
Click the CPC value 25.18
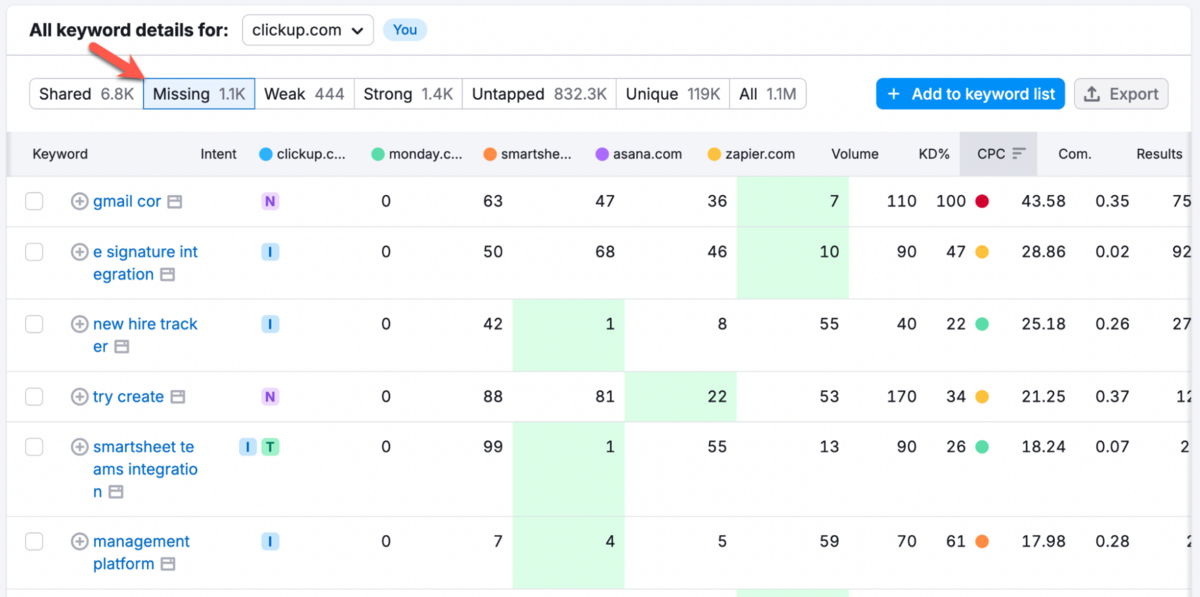click(x=1043, y=324)
